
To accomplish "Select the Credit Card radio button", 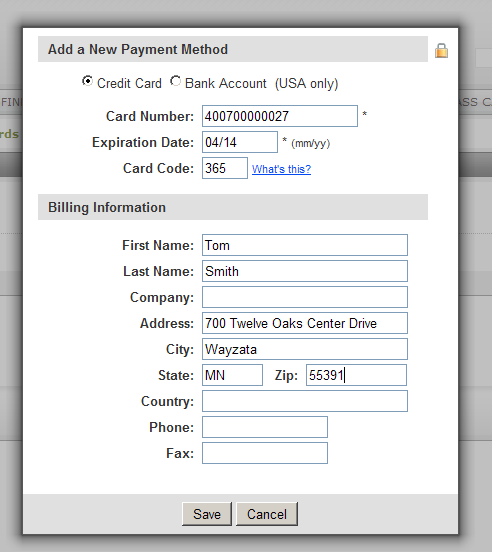I will pos(87,81).
